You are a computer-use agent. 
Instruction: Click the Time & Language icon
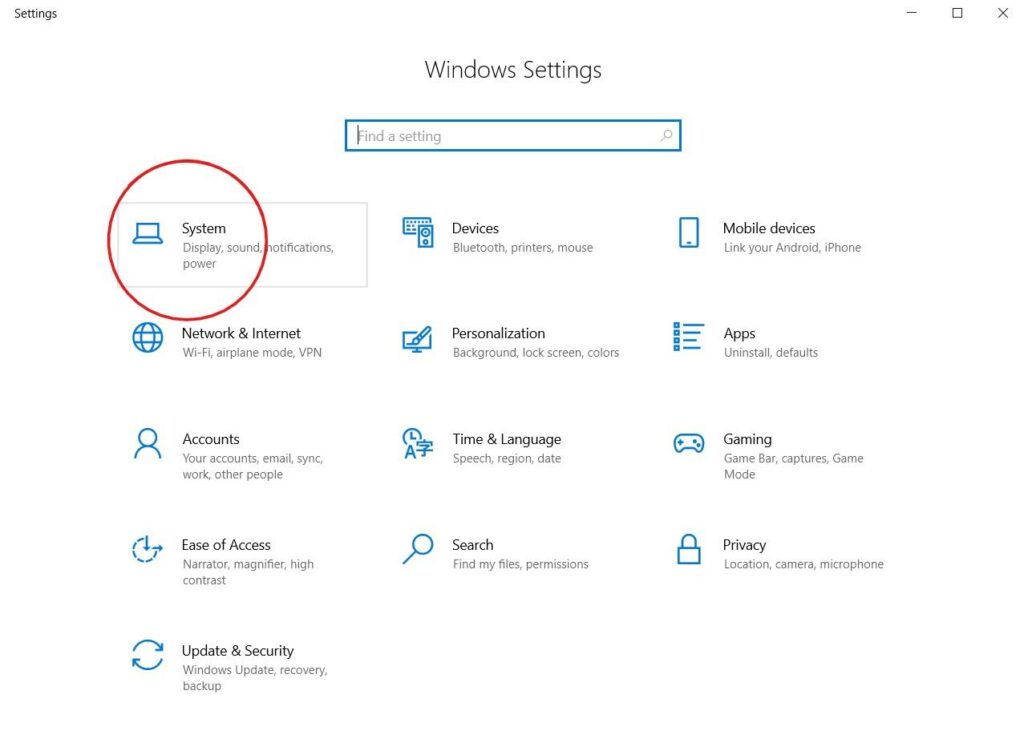click(x=418, y=443)
